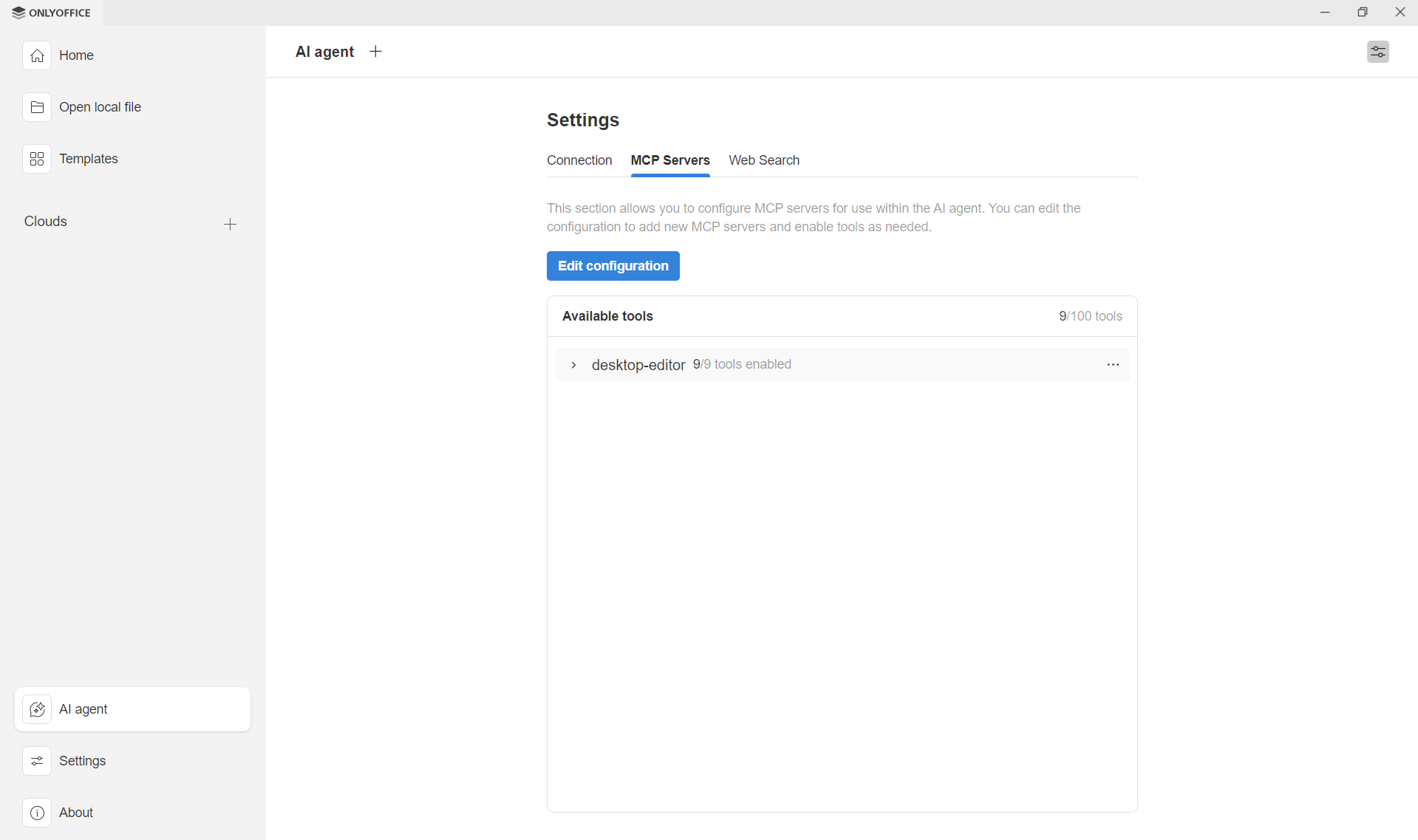Open the AI agent settings icon top right

pos(1378,52)
